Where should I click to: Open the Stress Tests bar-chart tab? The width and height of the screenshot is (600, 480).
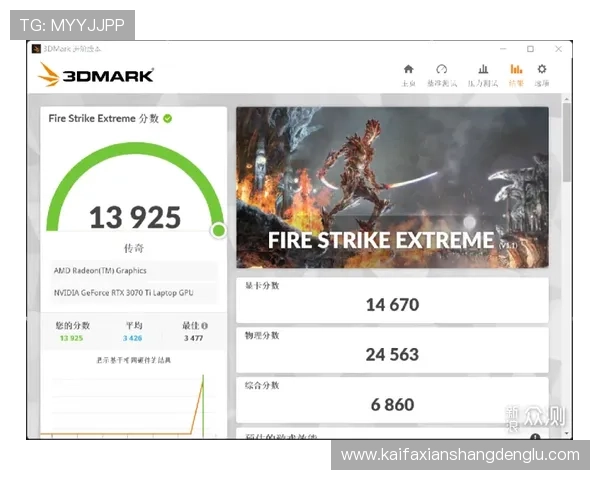click(x=483, y=69)
